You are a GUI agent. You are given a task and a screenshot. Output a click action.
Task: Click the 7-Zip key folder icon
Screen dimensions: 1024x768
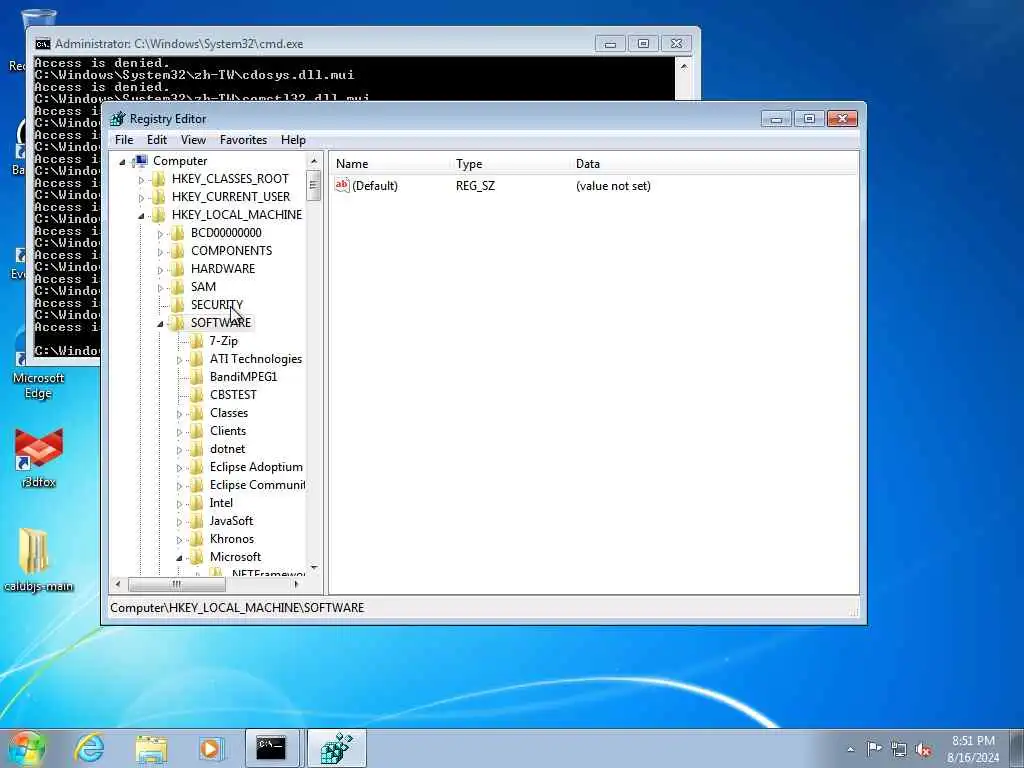[197, 341]
